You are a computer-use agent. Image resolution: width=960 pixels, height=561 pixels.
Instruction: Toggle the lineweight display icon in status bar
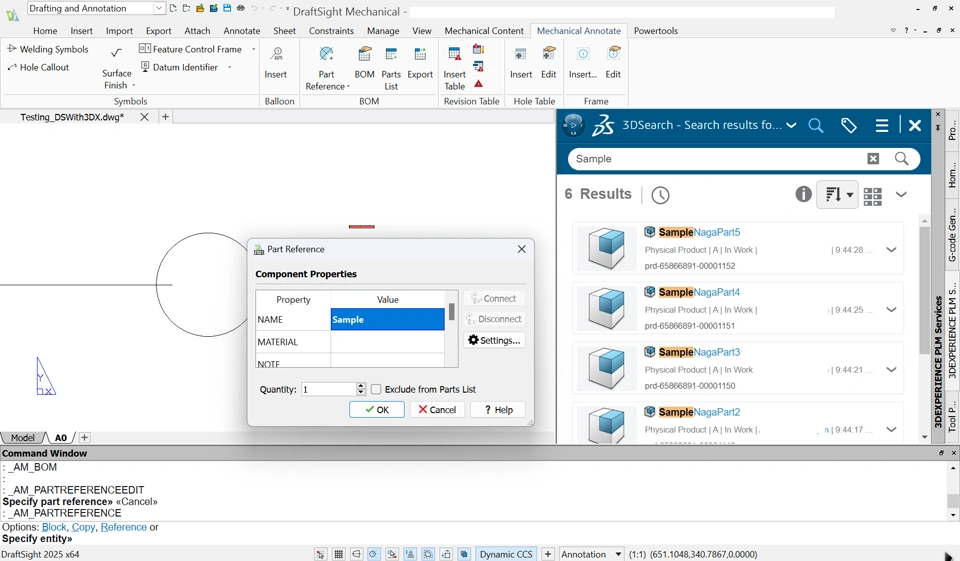point(428,554)
